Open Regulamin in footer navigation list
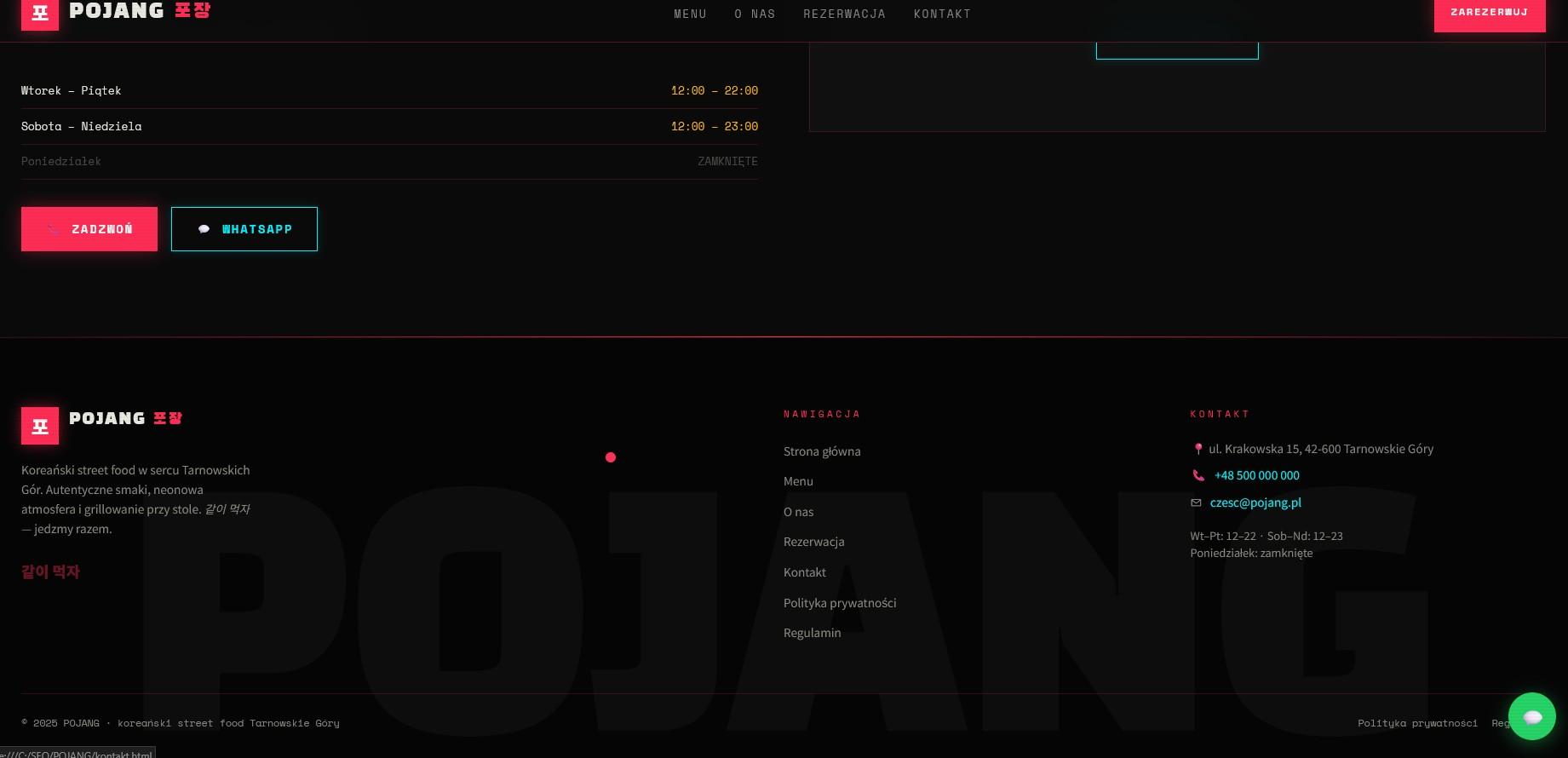The image size is (1568, 758). click(812, 633)
